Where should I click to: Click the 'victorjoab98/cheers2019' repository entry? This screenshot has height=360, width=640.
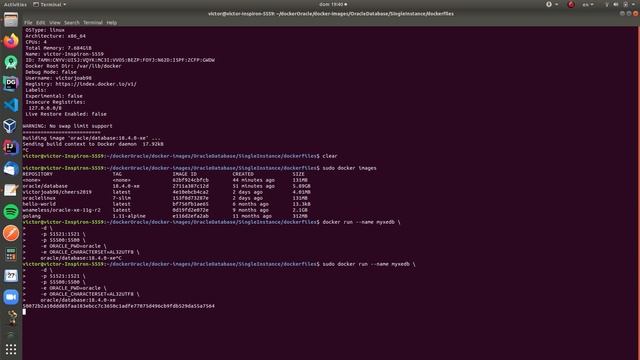click(x=57, y=192)
